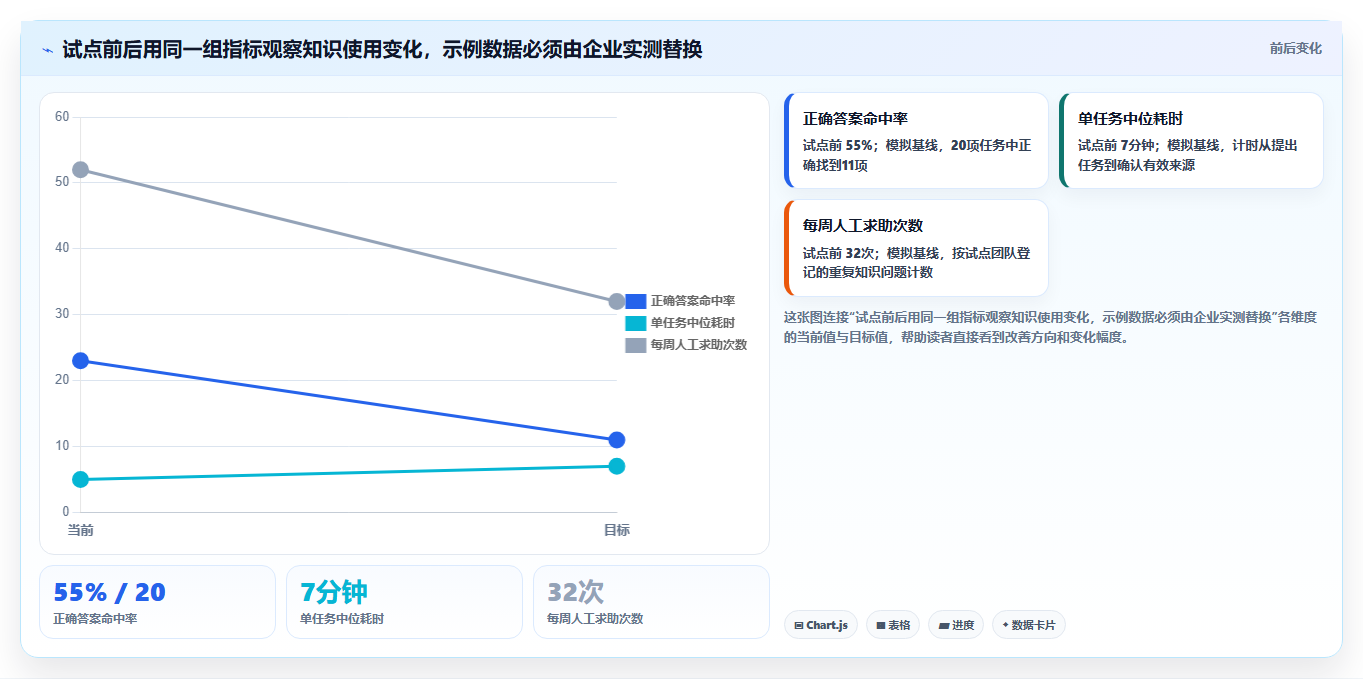Select the gray data point at 目标

[x=617, y=301]
